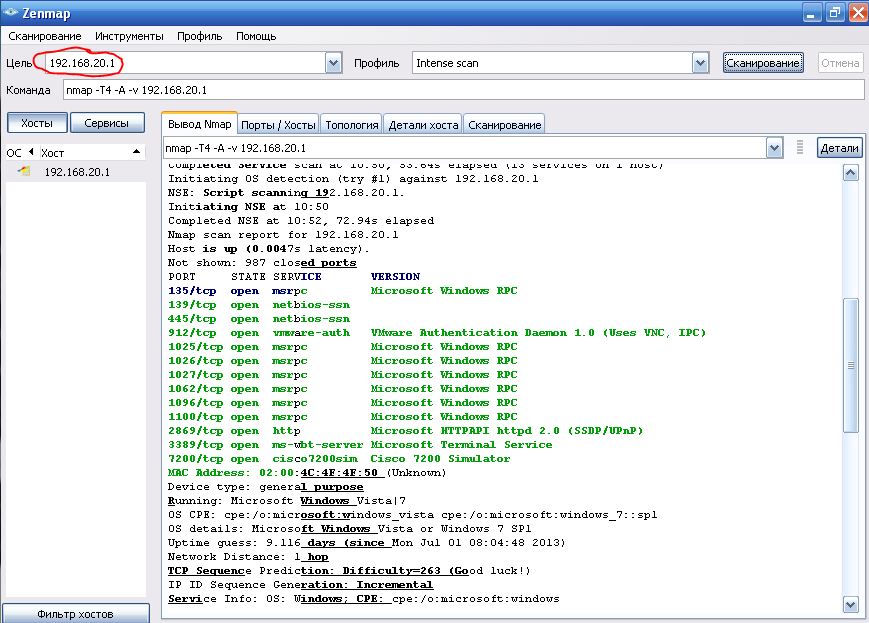Click the Фильтр хостов button

[75, 614]
